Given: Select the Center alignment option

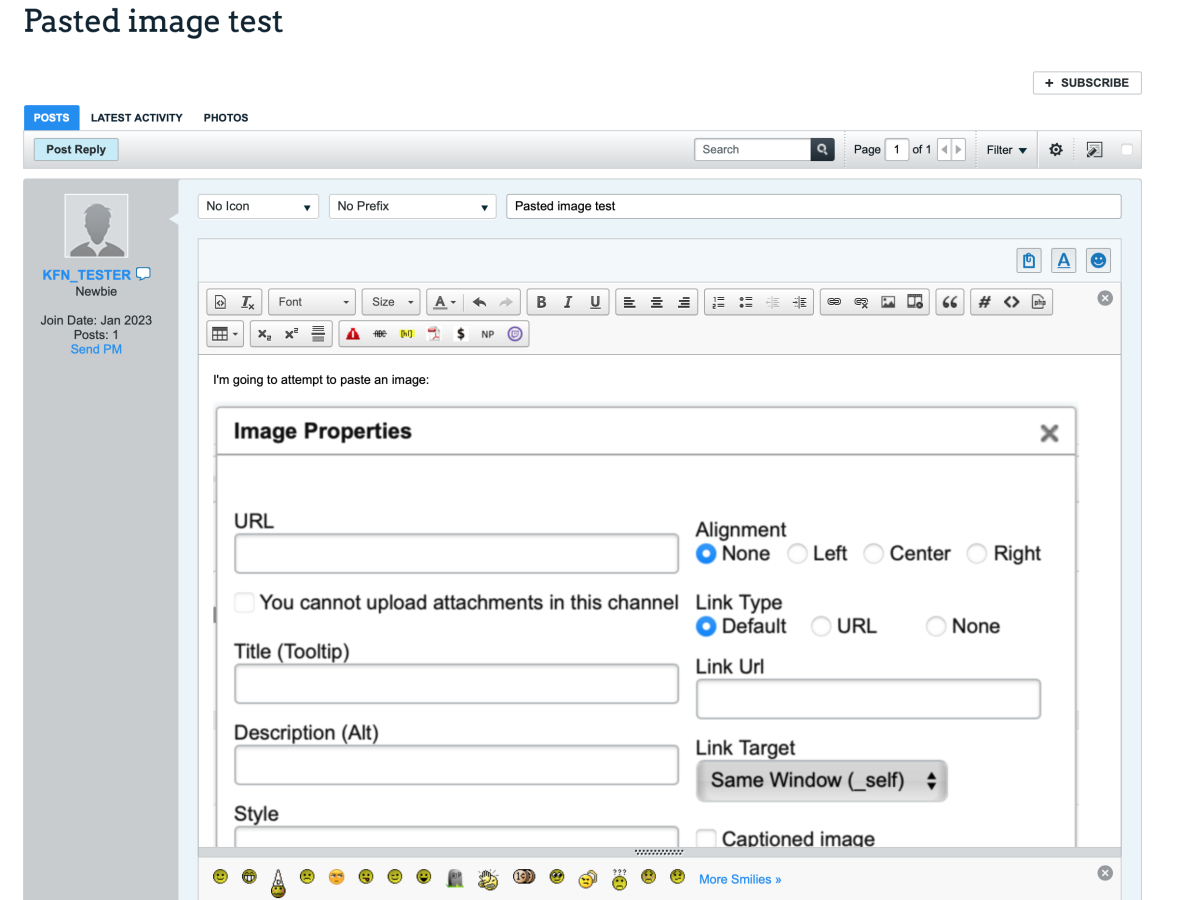Looking at the screenshot, I should click(x=873, y=554).
